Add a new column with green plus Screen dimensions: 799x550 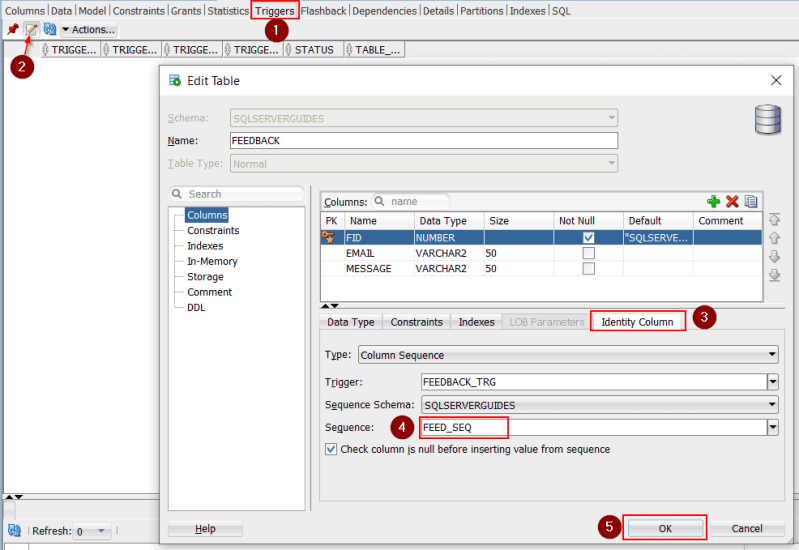coord(713,201)
